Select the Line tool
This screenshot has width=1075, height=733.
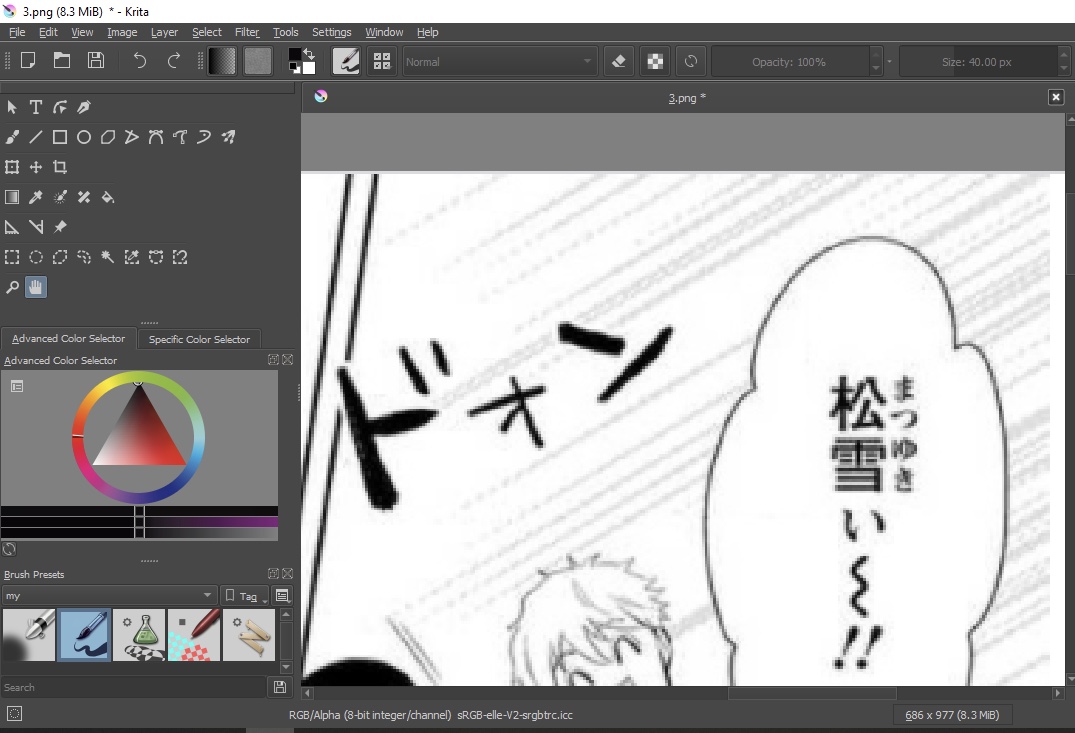coord(36,137)
